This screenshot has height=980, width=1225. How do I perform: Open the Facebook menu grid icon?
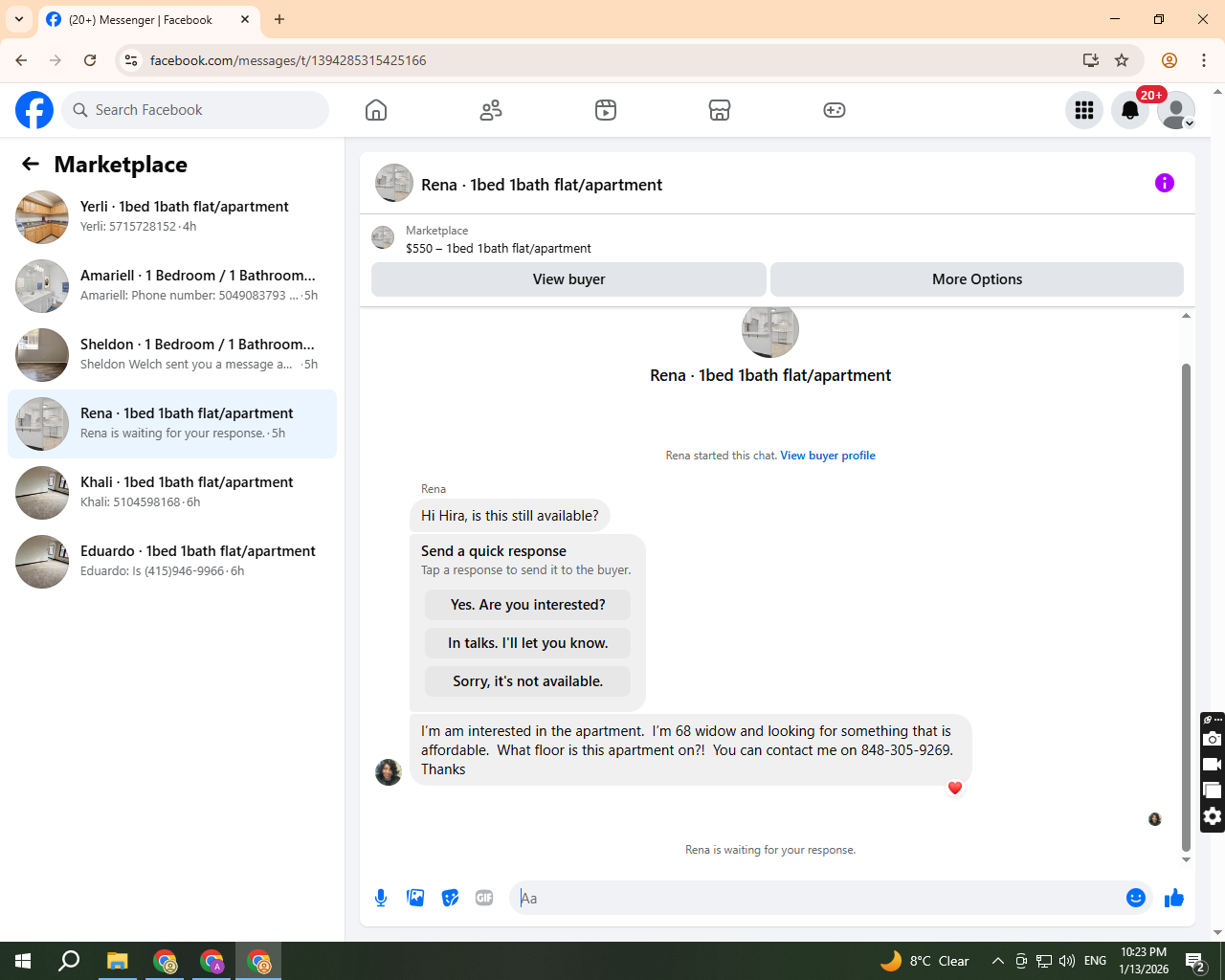pos(1084,110)
